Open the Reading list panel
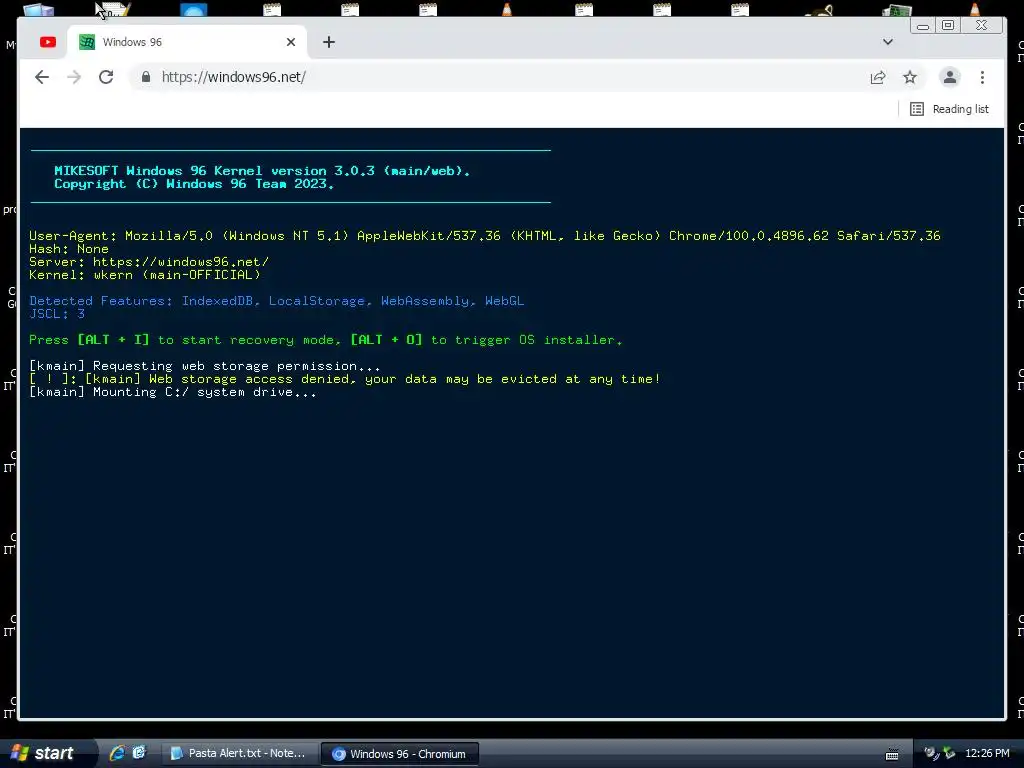This screenshot has width=1024, height=768. click(949, 109)
